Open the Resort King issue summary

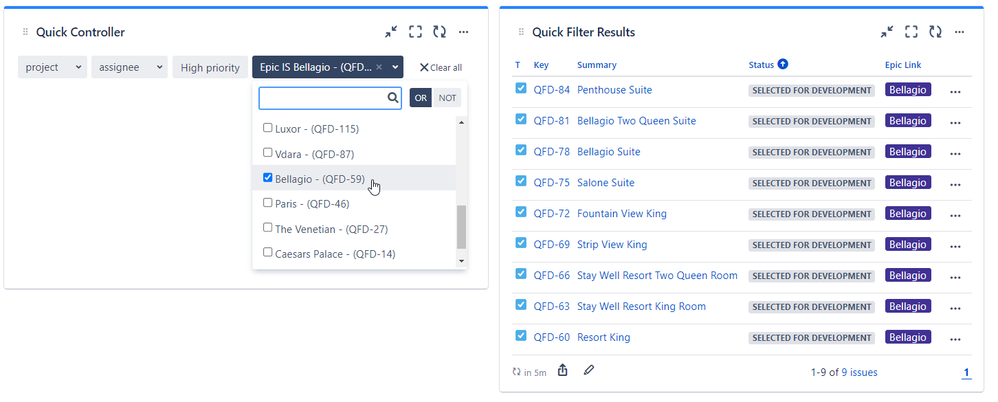pos(603,337)
